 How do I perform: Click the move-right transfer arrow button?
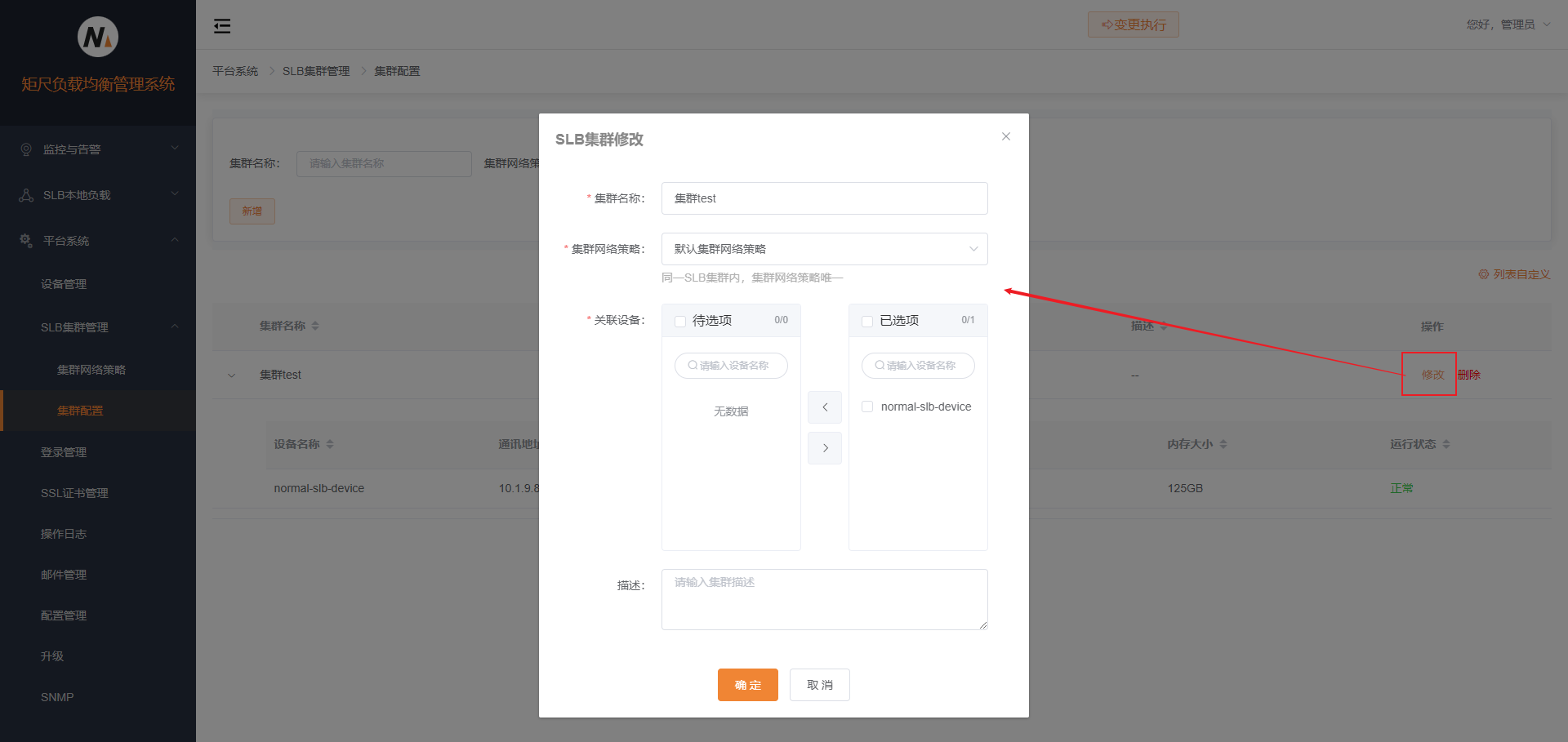click(x=825, y=448)
